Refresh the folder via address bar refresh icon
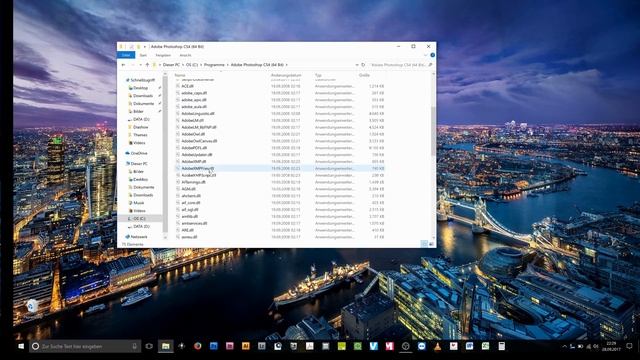The image size is (640, 360). 363,65
